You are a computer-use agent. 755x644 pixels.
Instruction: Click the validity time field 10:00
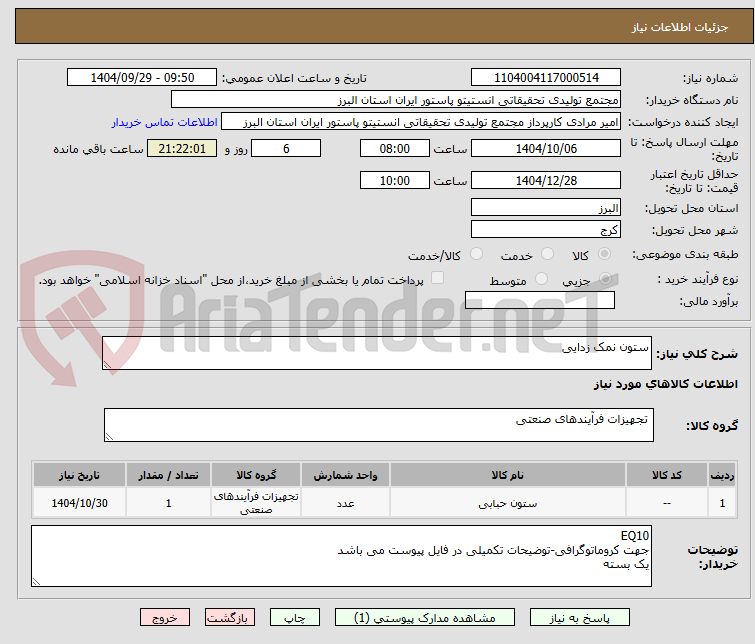(x=395, y=180)
